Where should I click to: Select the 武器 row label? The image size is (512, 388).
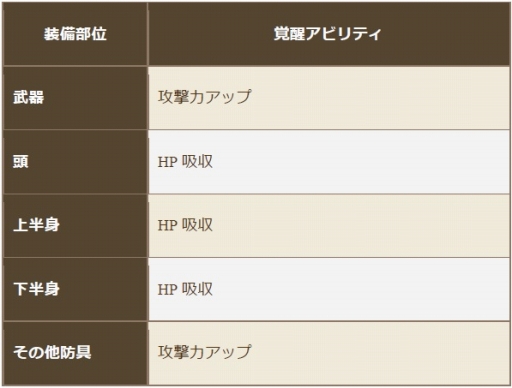(x=29, y=98)
